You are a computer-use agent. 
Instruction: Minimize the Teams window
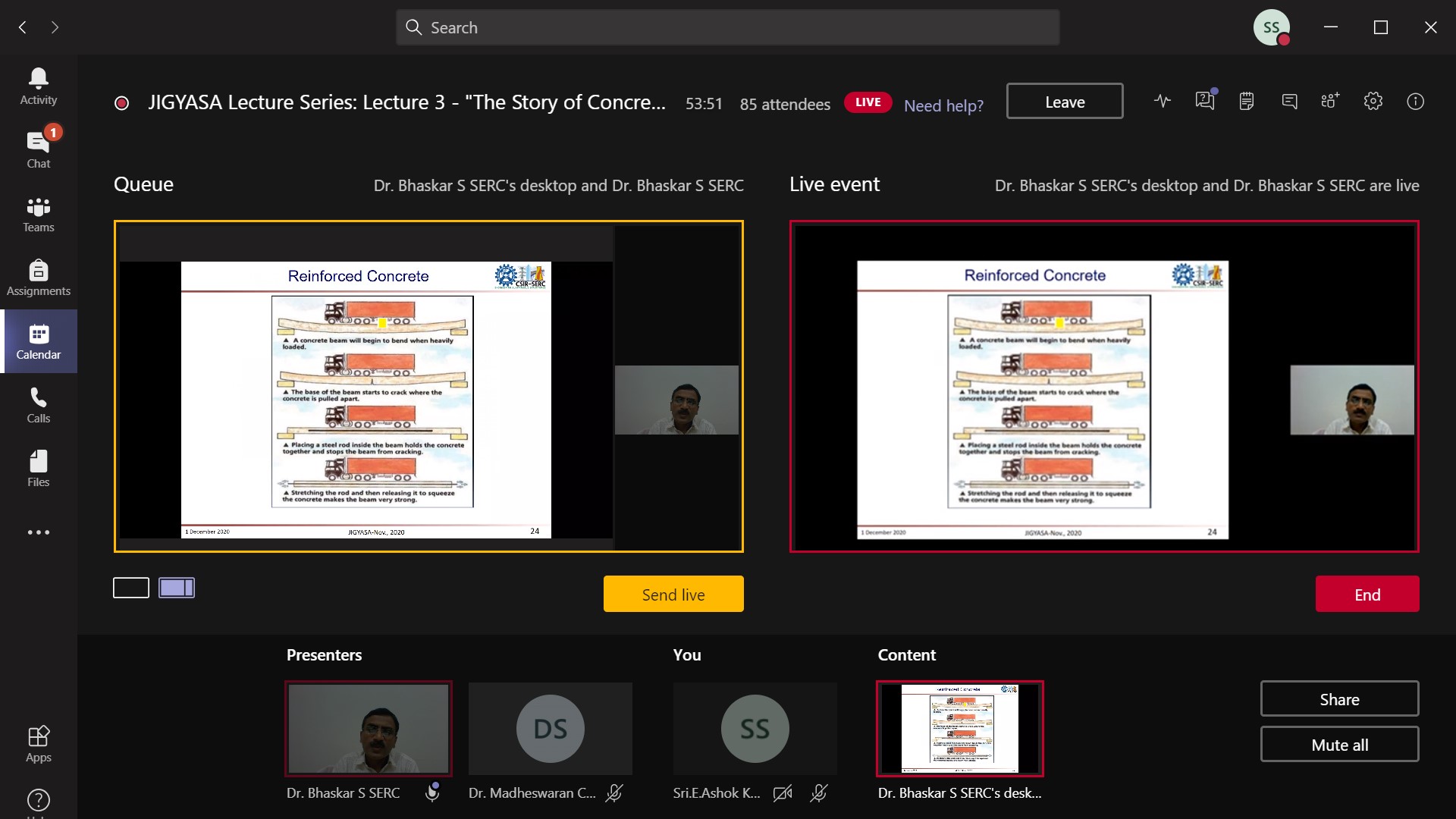click(x=1331, y=27)
